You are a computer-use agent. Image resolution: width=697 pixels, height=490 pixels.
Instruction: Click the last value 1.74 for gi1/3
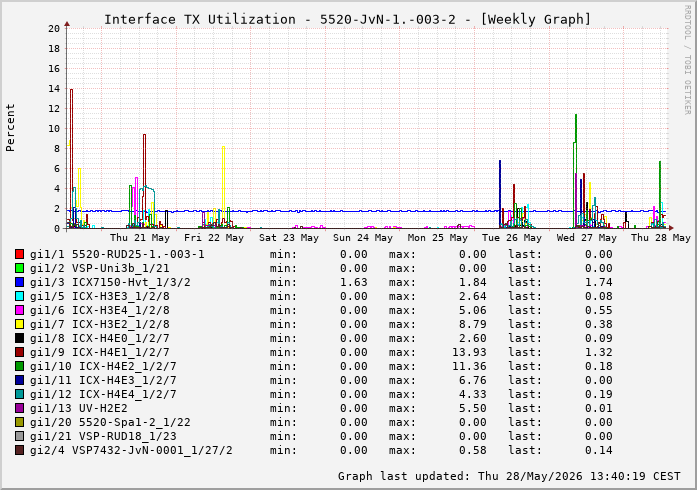click(599, 282)
